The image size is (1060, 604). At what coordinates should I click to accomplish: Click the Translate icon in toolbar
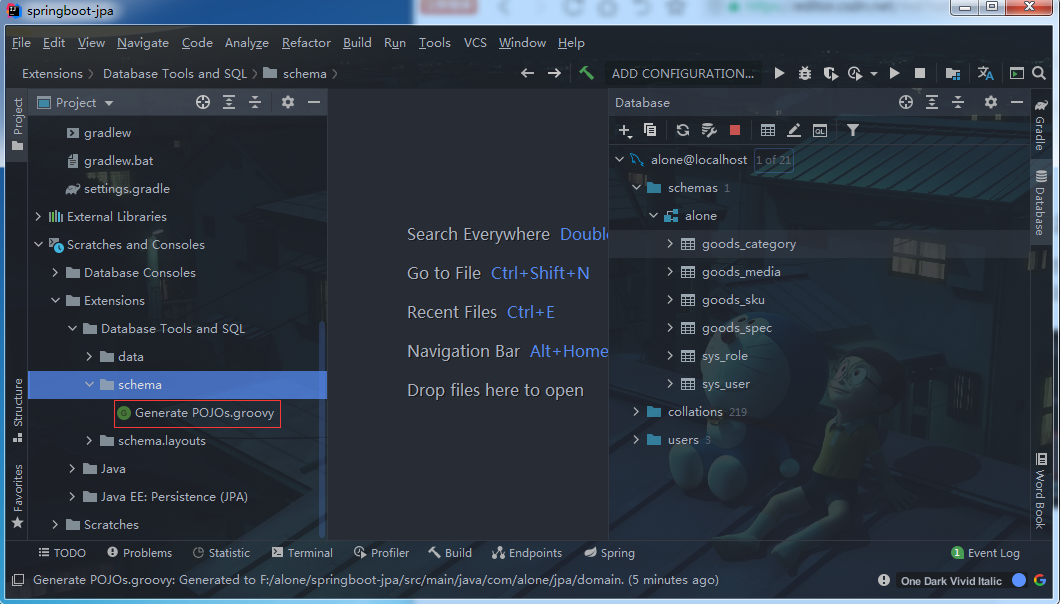coord(986,73)
